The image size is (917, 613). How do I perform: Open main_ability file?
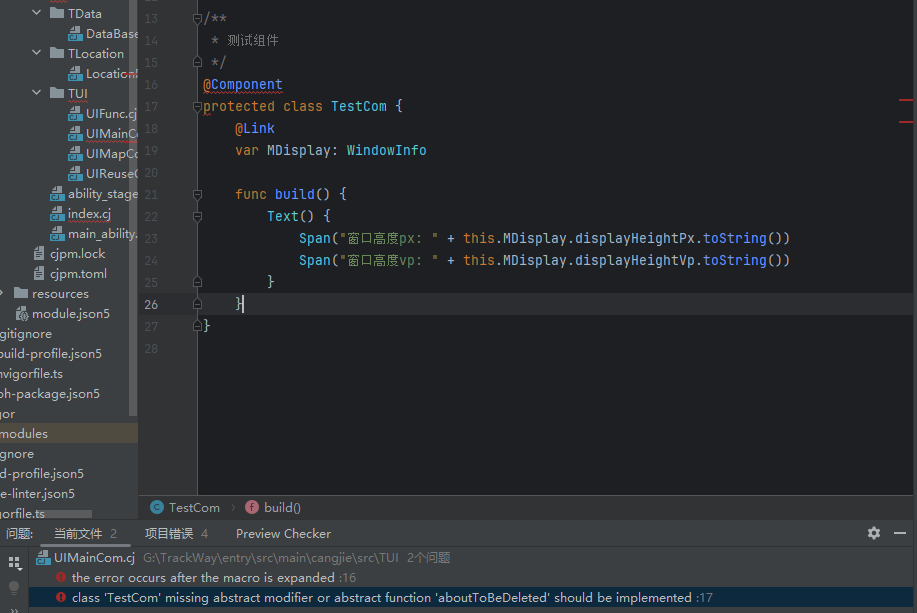[103, 233]
